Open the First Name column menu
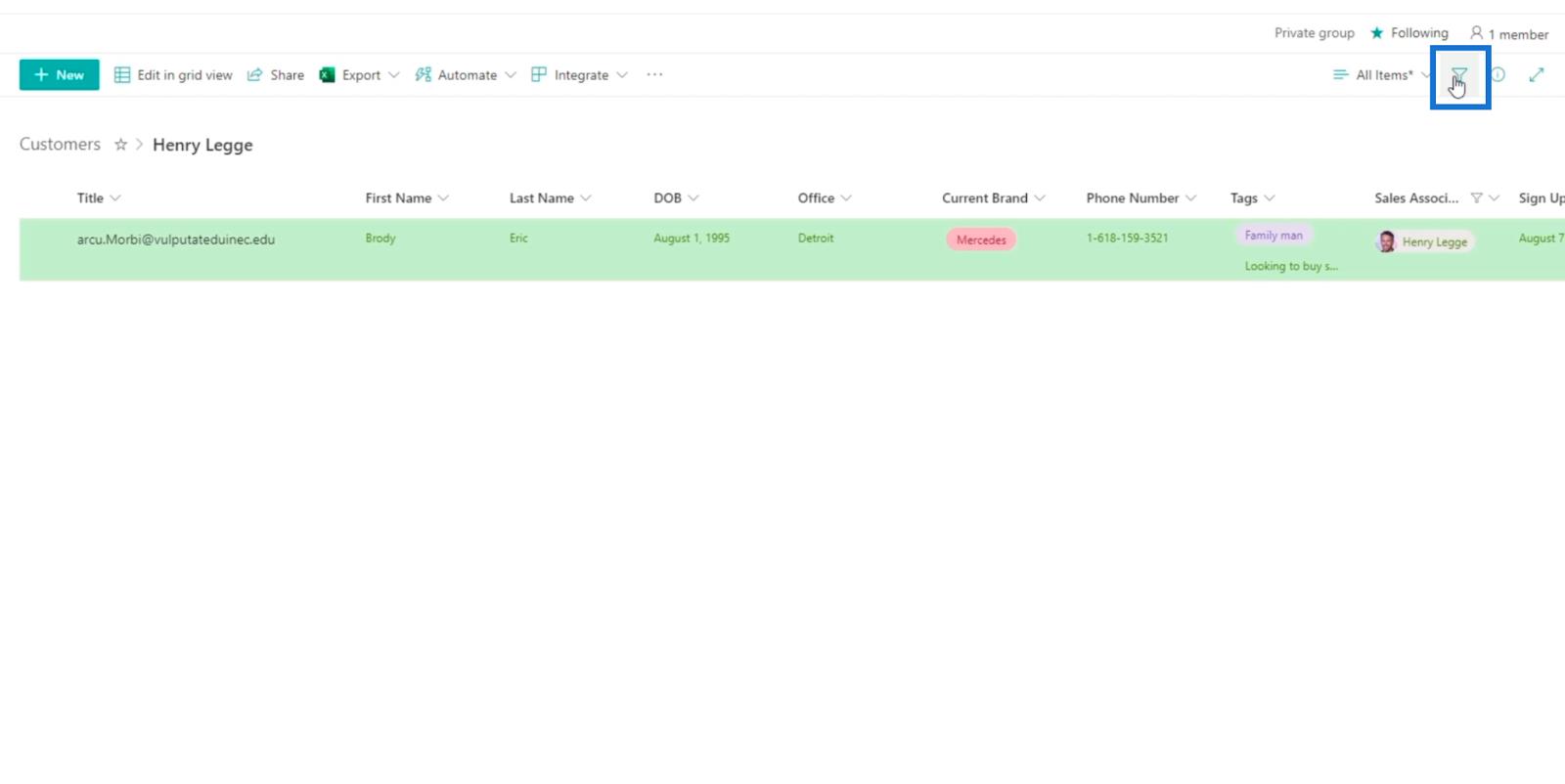The width and height of the screenshot is (1565, 784). 407,197
